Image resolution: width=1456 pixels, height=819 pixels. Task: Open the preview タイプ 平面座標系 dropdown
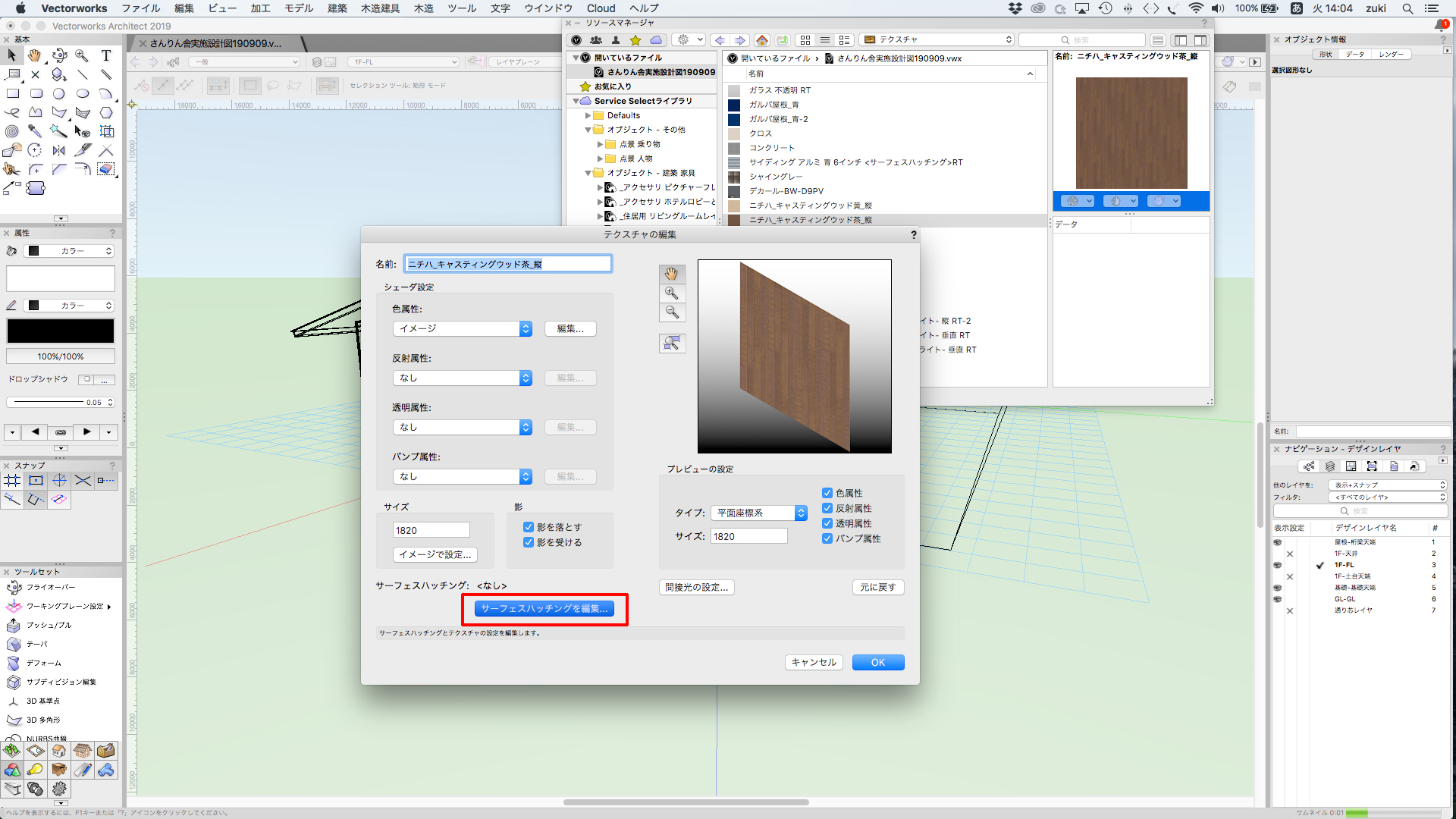pyautogui.click(x=759, y=513)
